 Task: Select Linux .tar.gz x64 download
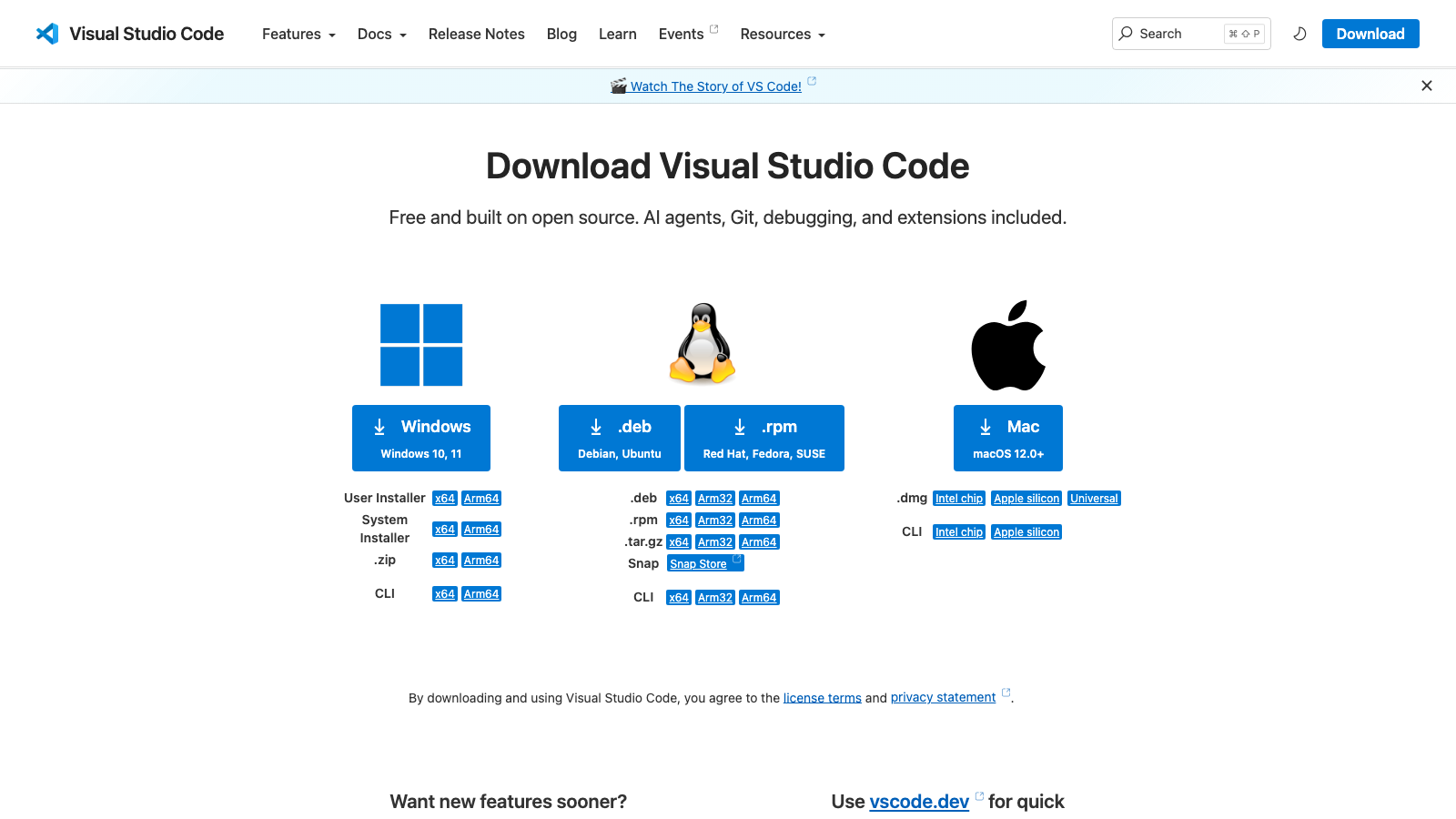coord(679,542)
